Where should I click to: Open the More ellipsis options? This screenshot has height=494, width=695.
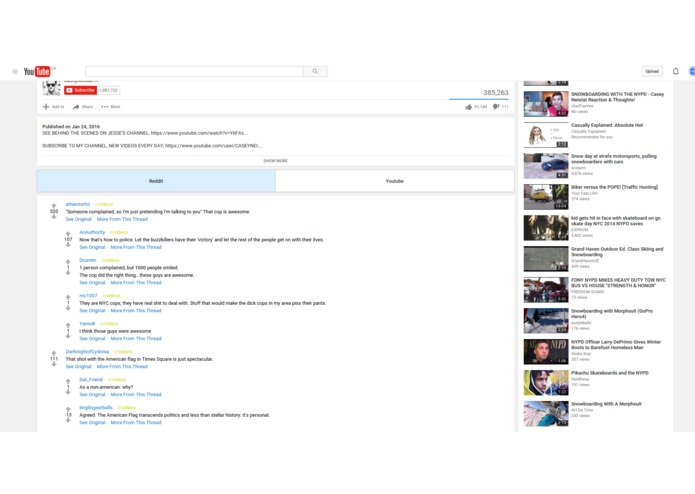pos(105,107)
